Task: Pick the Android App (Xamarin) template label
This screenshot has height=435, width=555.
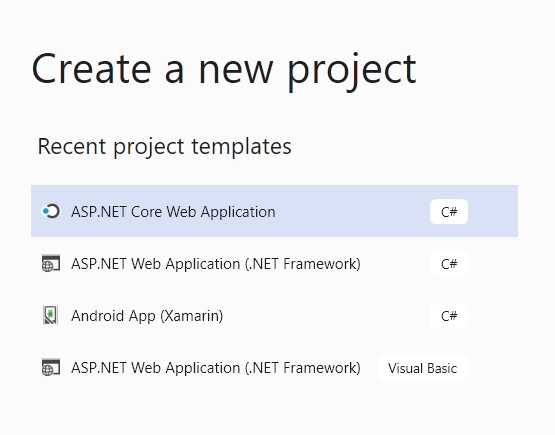Action: 147,315
